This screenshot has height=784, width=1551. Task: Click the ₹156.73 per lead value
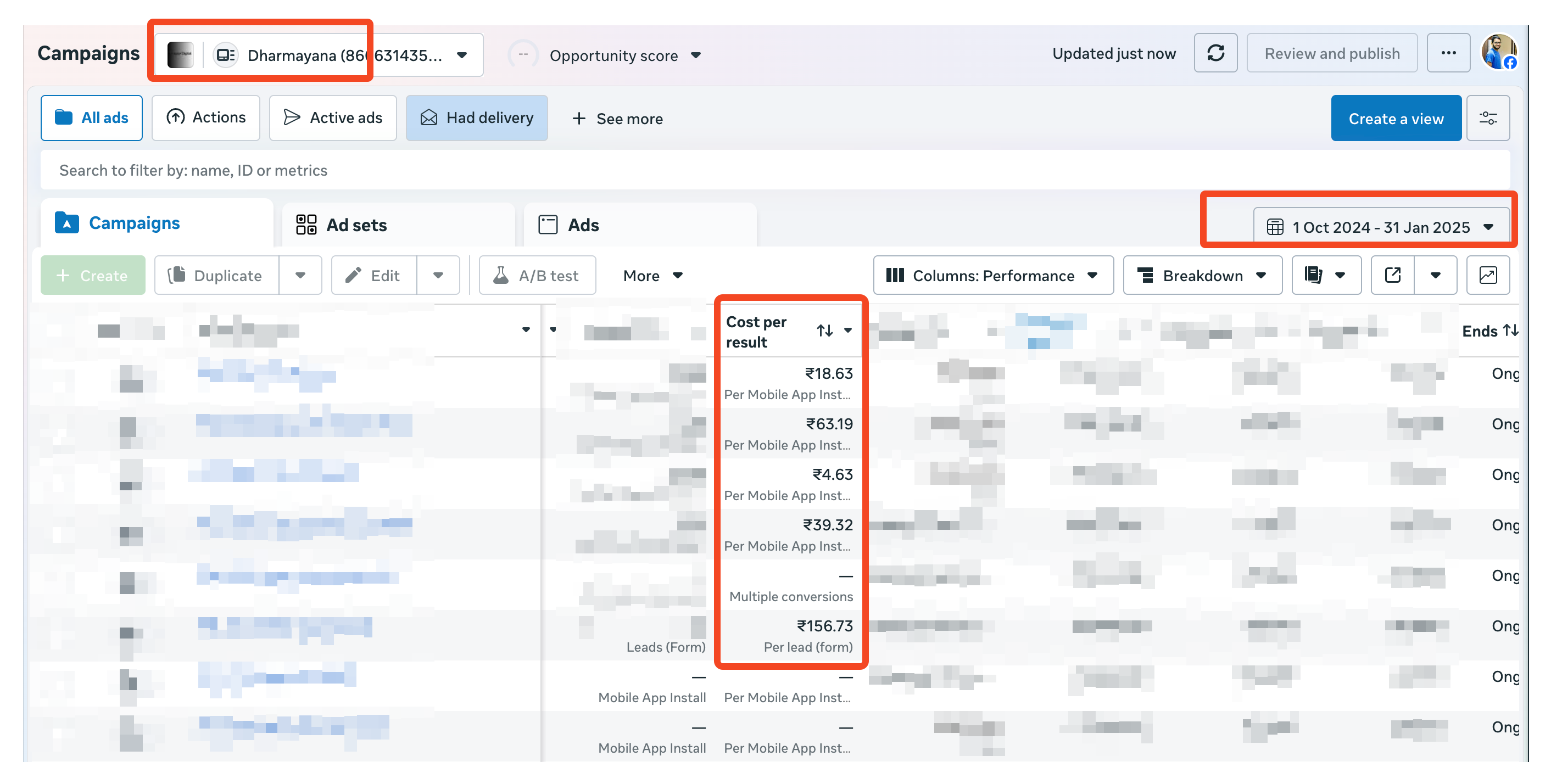coord(825,626)
